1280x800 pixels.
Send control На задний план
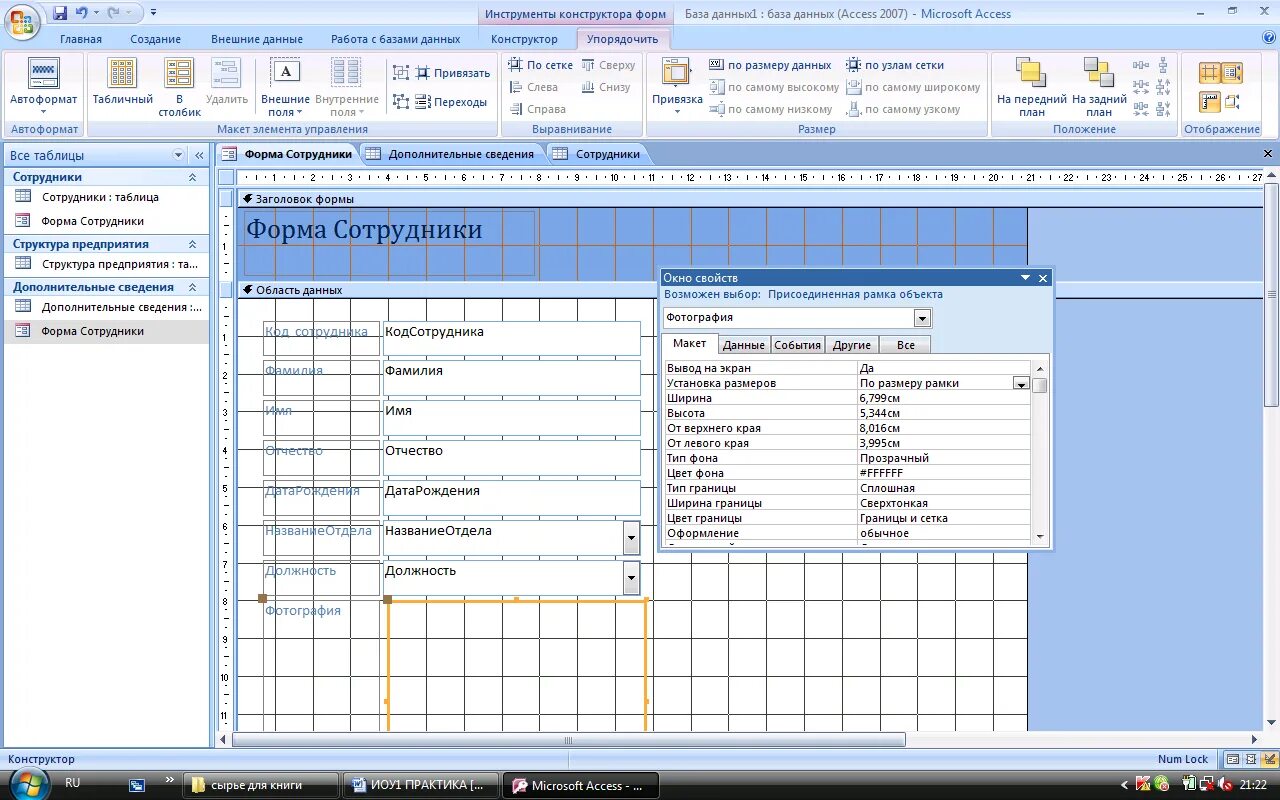click(1099, 86)
